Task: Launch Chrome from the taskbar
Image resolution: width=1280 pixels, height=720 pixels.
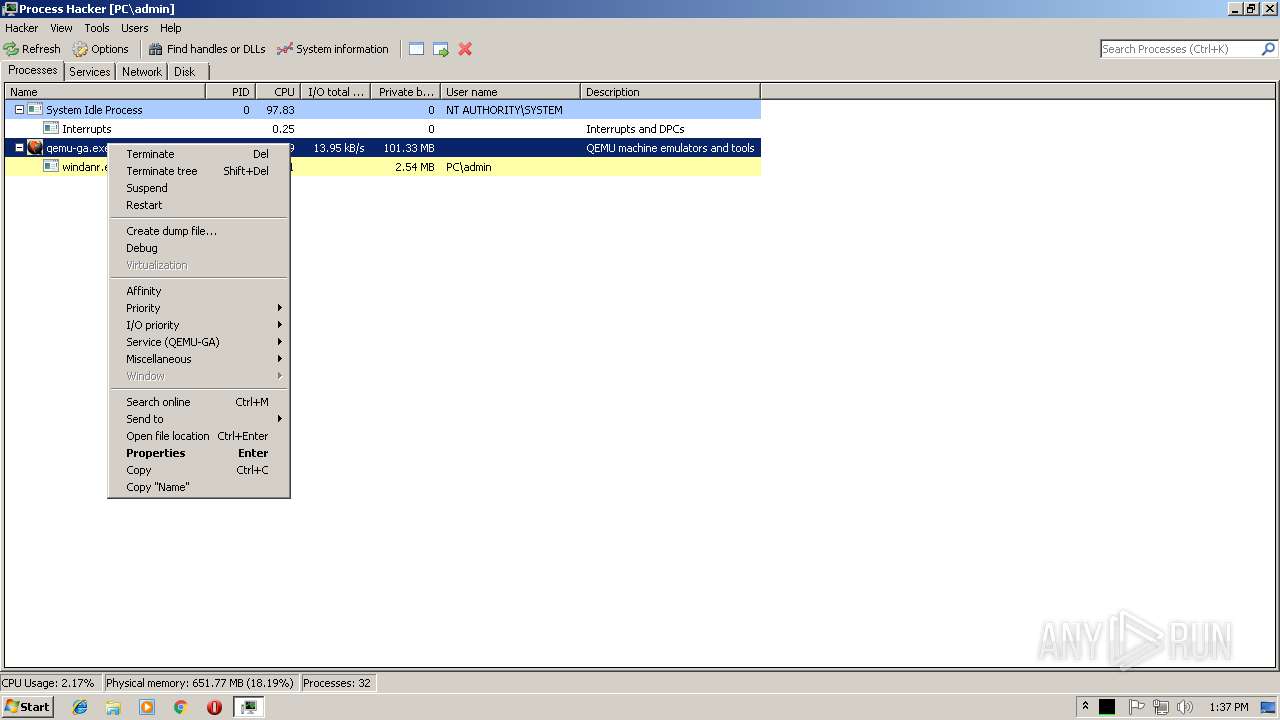Action: pyautogui.click(x=181, y=707)
